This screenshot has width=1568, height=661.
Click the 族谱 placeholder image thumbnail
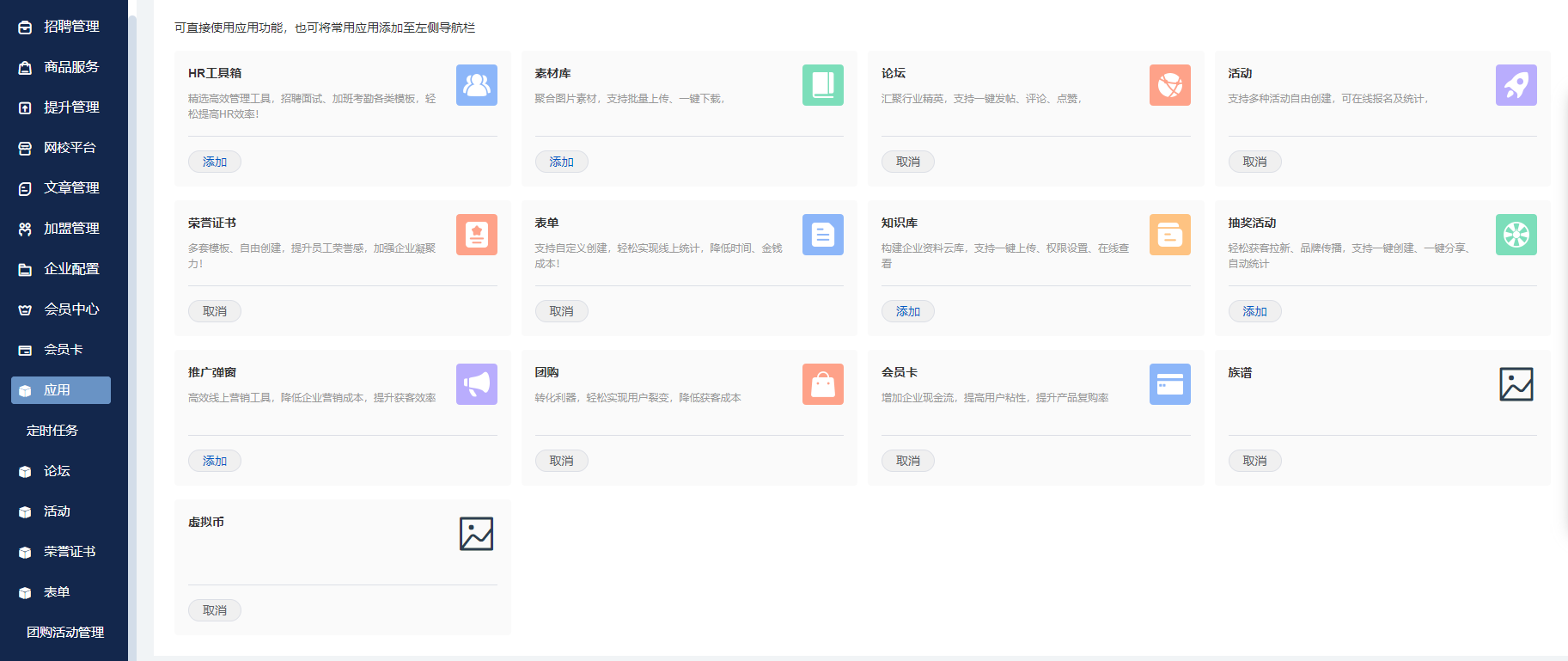1516,384
